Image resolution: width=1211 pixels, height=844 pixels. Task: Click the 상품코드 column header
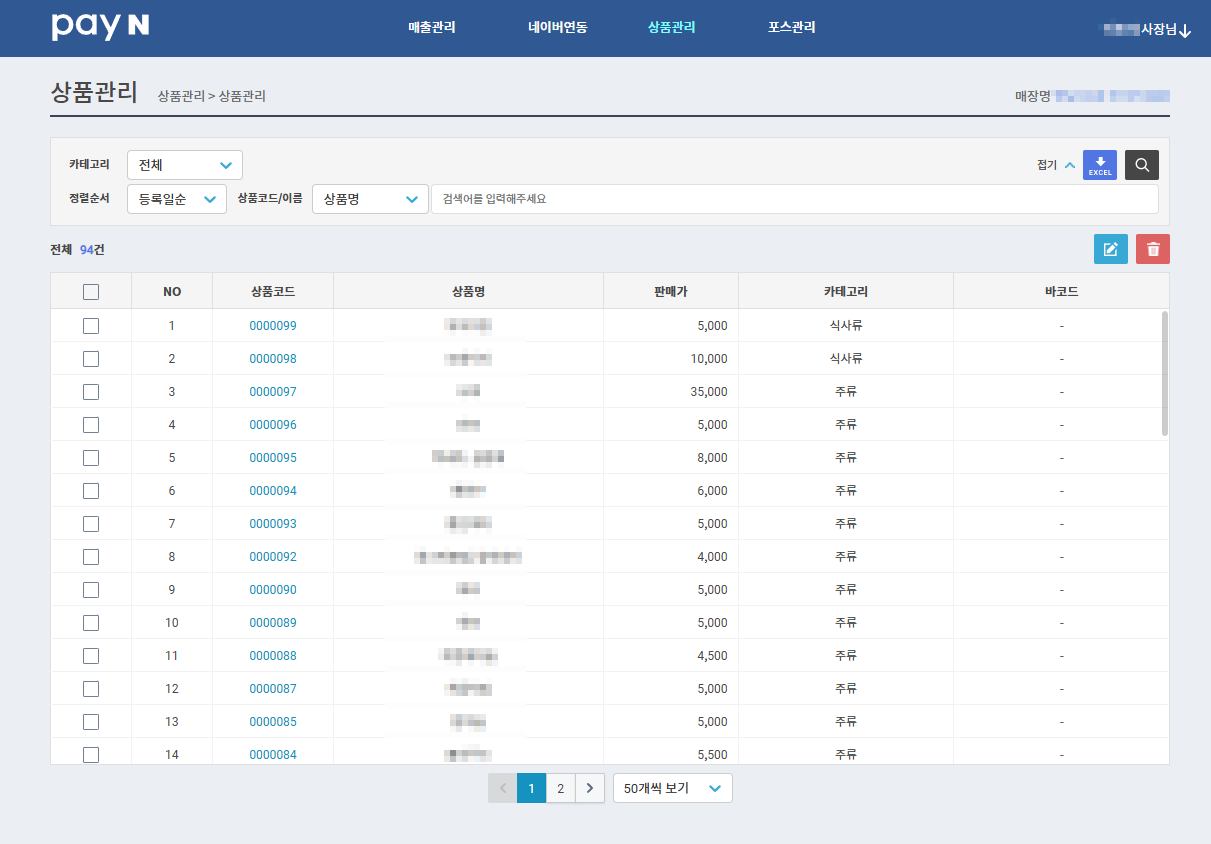pos(273,292)
